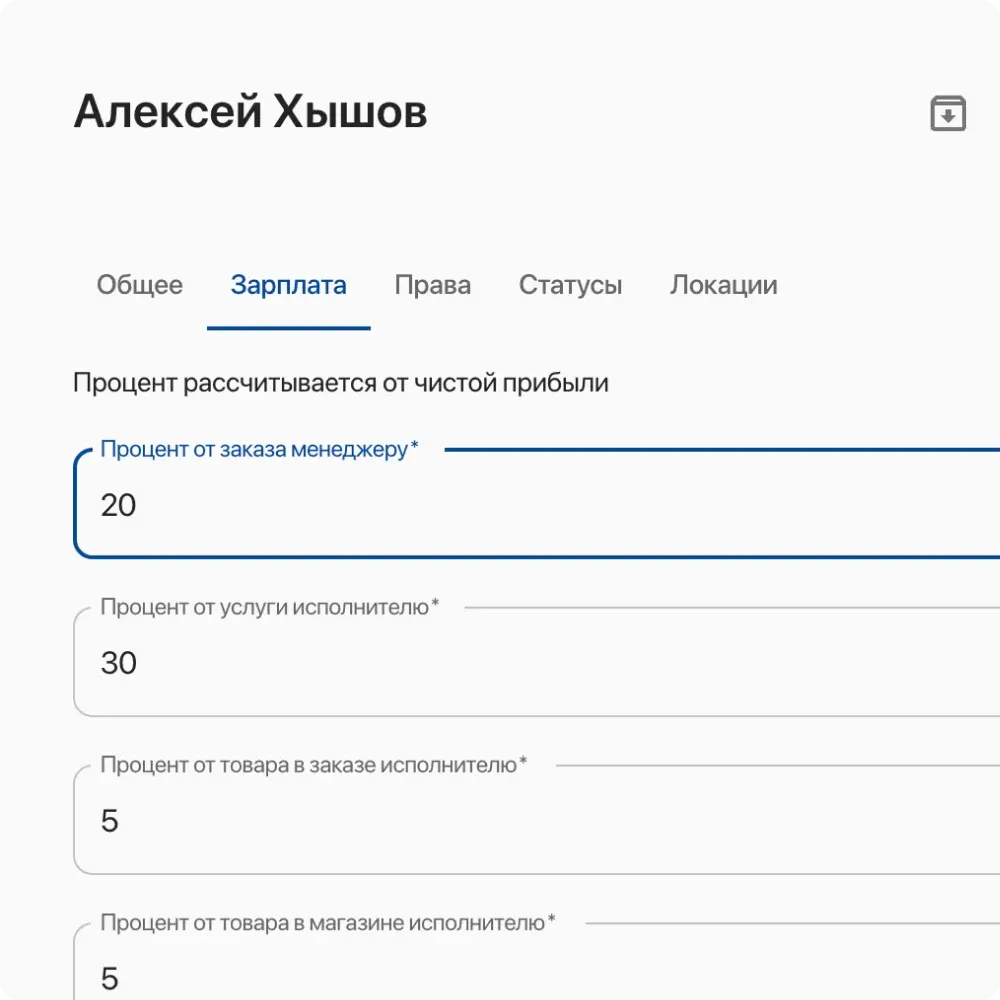Click the note about чистой прибыли calculation

point(340,381)
